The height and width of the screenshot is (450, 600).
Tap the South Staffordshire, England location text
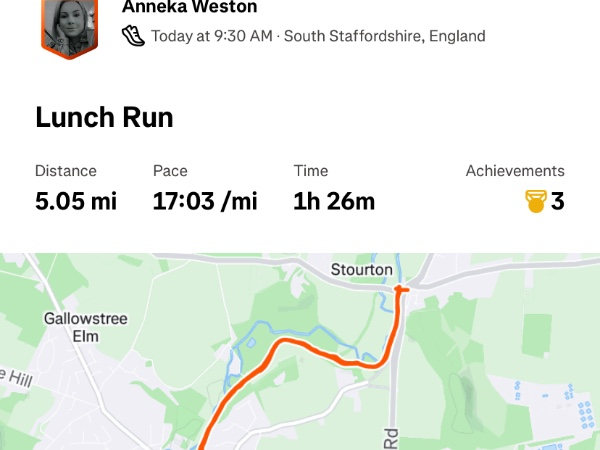pos(385,36)
